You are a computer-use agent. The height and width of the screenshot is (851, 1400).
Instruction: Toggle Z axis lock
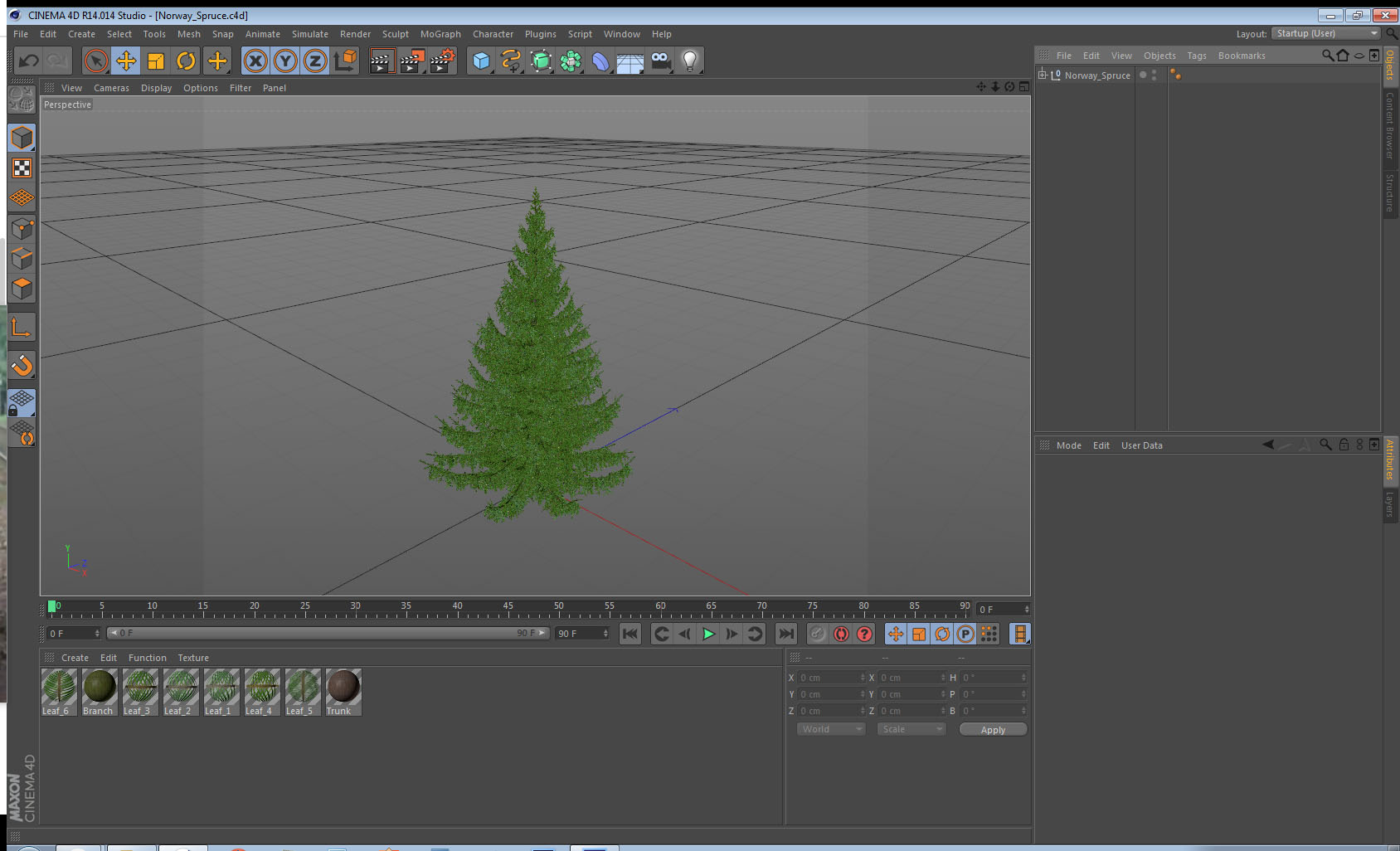(x=315, y=61)
